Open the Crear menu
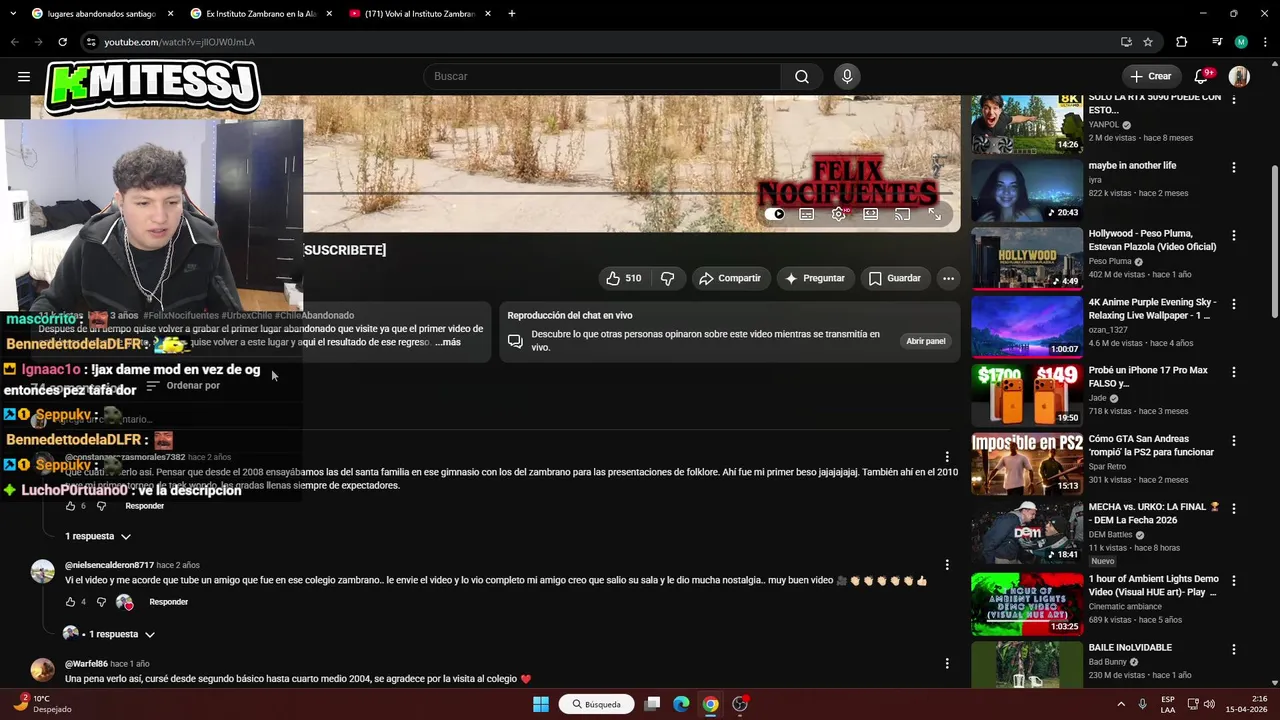 pyautogui.click(x=1150, y=76)
